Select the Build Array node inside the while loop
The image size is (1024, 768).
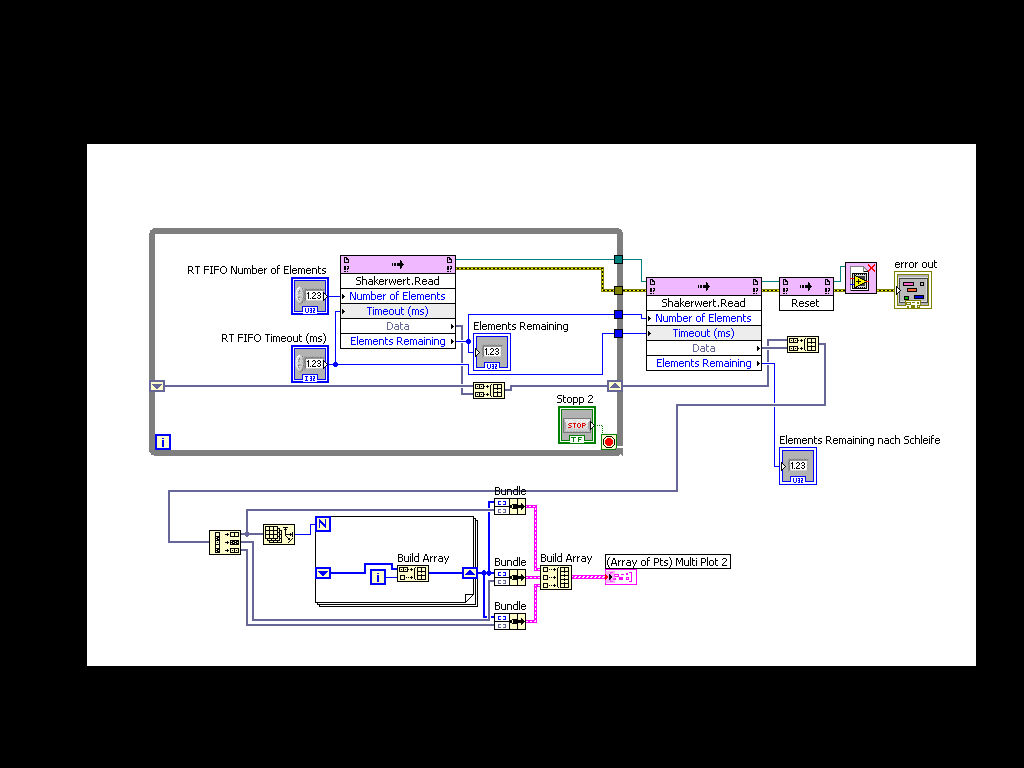pos(488,391)
